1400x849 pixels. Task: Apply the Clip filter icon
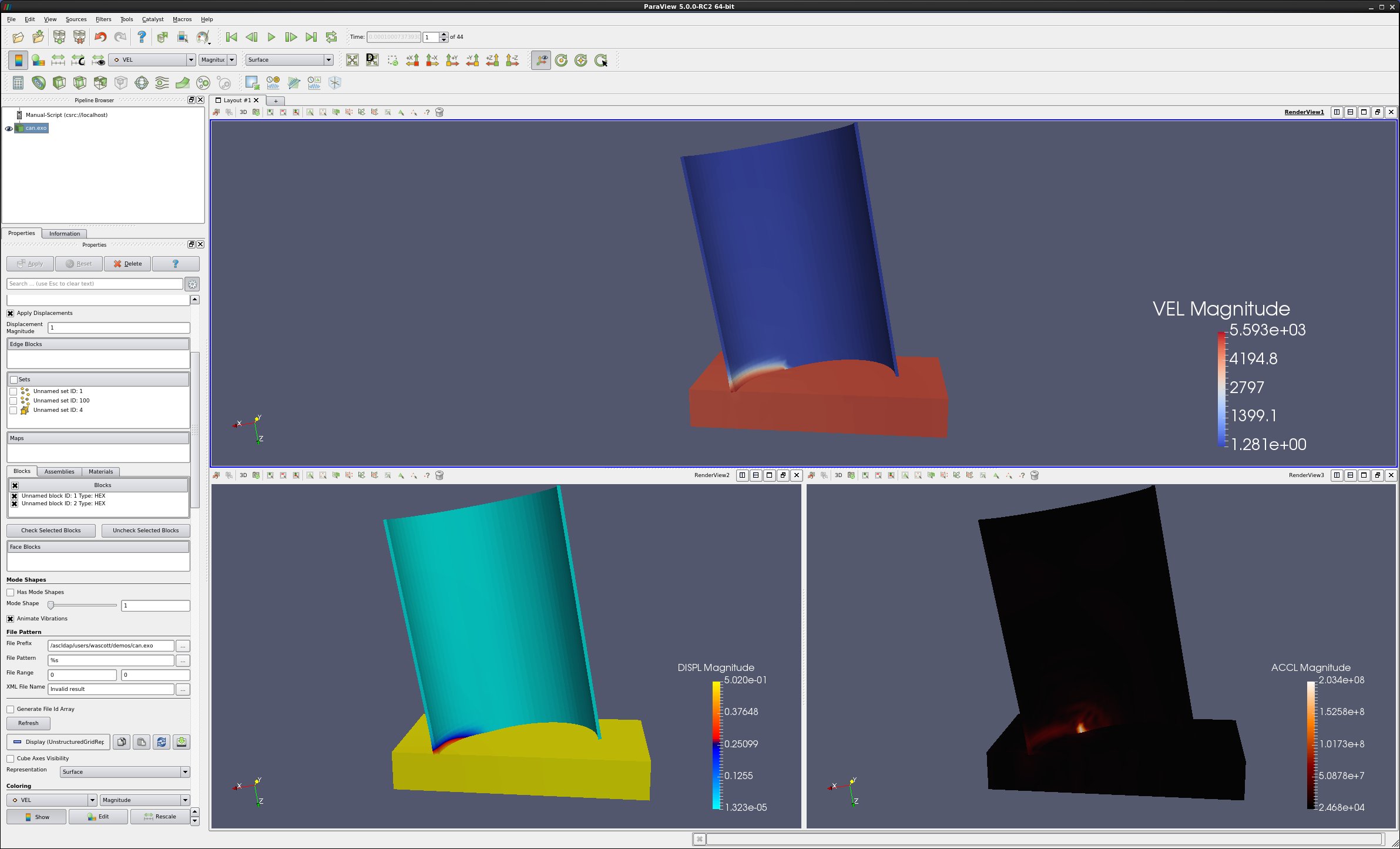pyautogui.click(x=59, y=83)
